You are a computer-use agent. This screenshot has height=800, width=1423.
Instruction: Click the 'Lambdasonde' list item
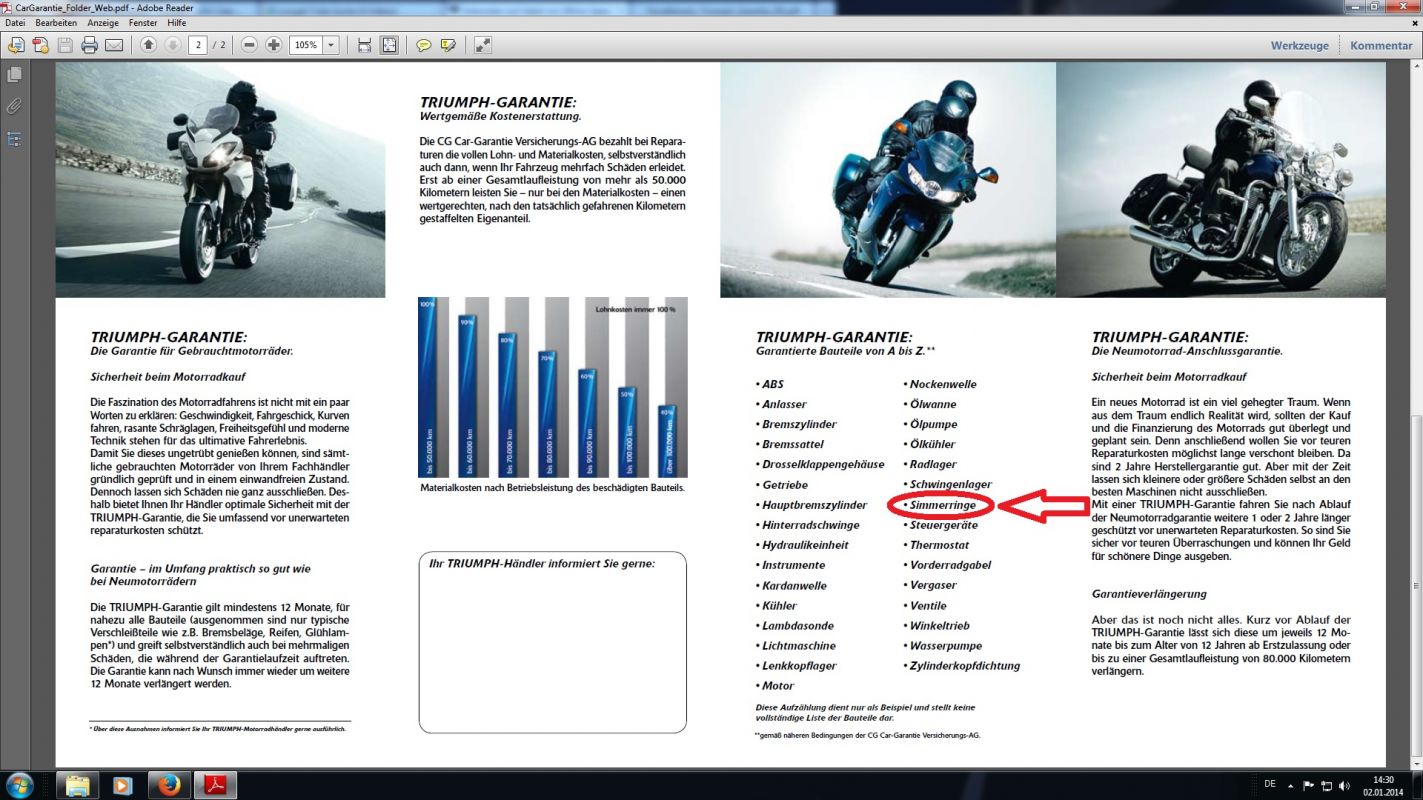click(x=794, y=626)
